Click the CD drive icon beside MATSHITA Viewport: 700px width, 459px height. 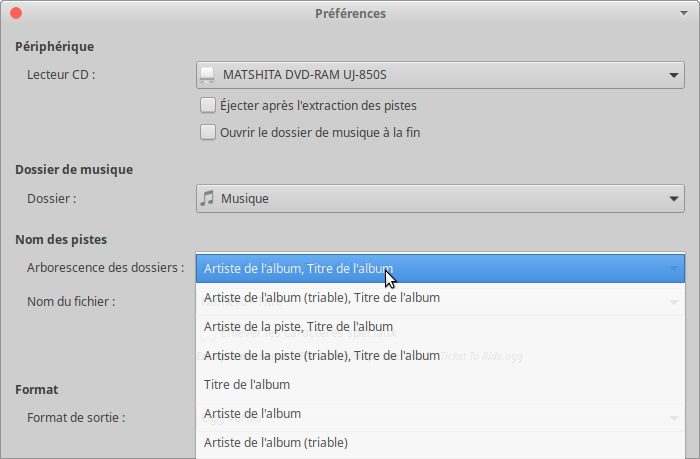207,75
